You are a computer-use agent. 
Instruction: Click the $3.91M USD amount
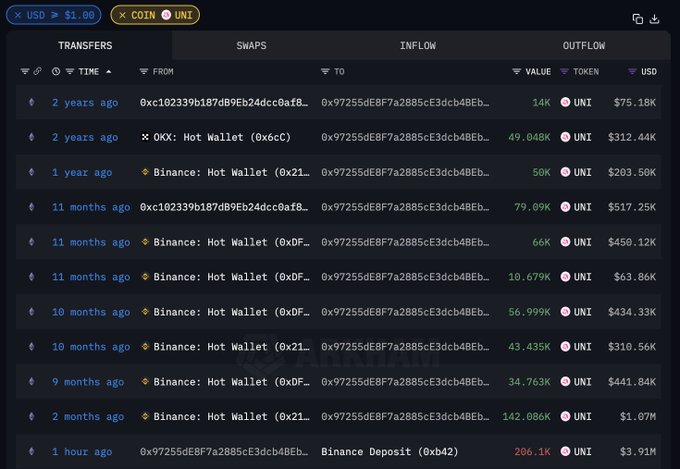click(638, 452)
